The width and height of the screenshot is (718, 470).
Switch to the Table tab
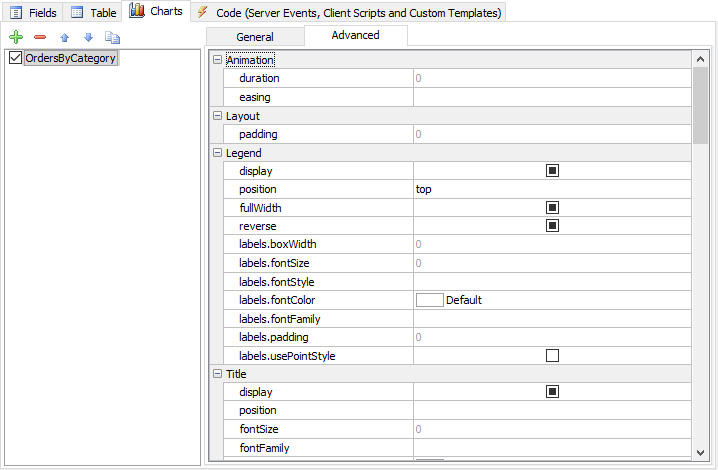[x=93, y=12]
